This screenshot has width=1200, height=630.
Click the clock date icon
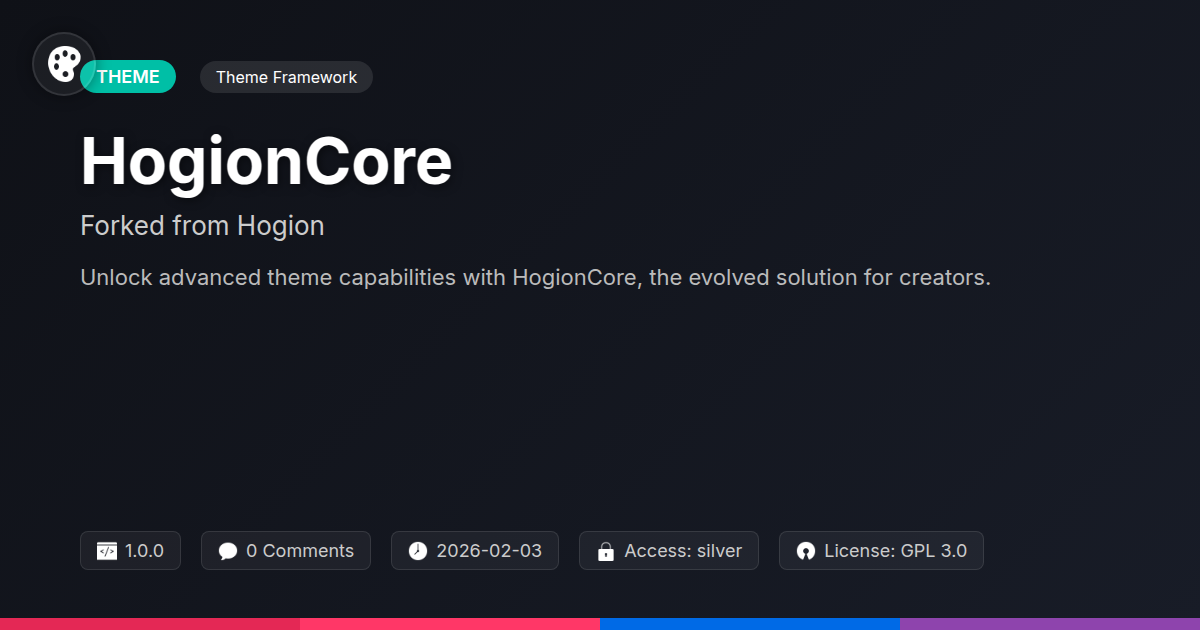pos(418,551)
